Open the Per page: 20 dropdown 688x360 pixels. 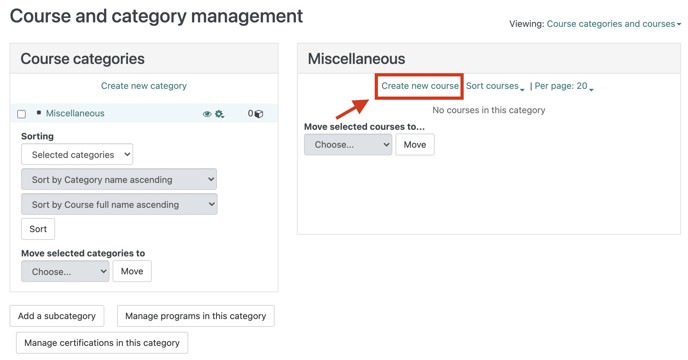[564, 86]
